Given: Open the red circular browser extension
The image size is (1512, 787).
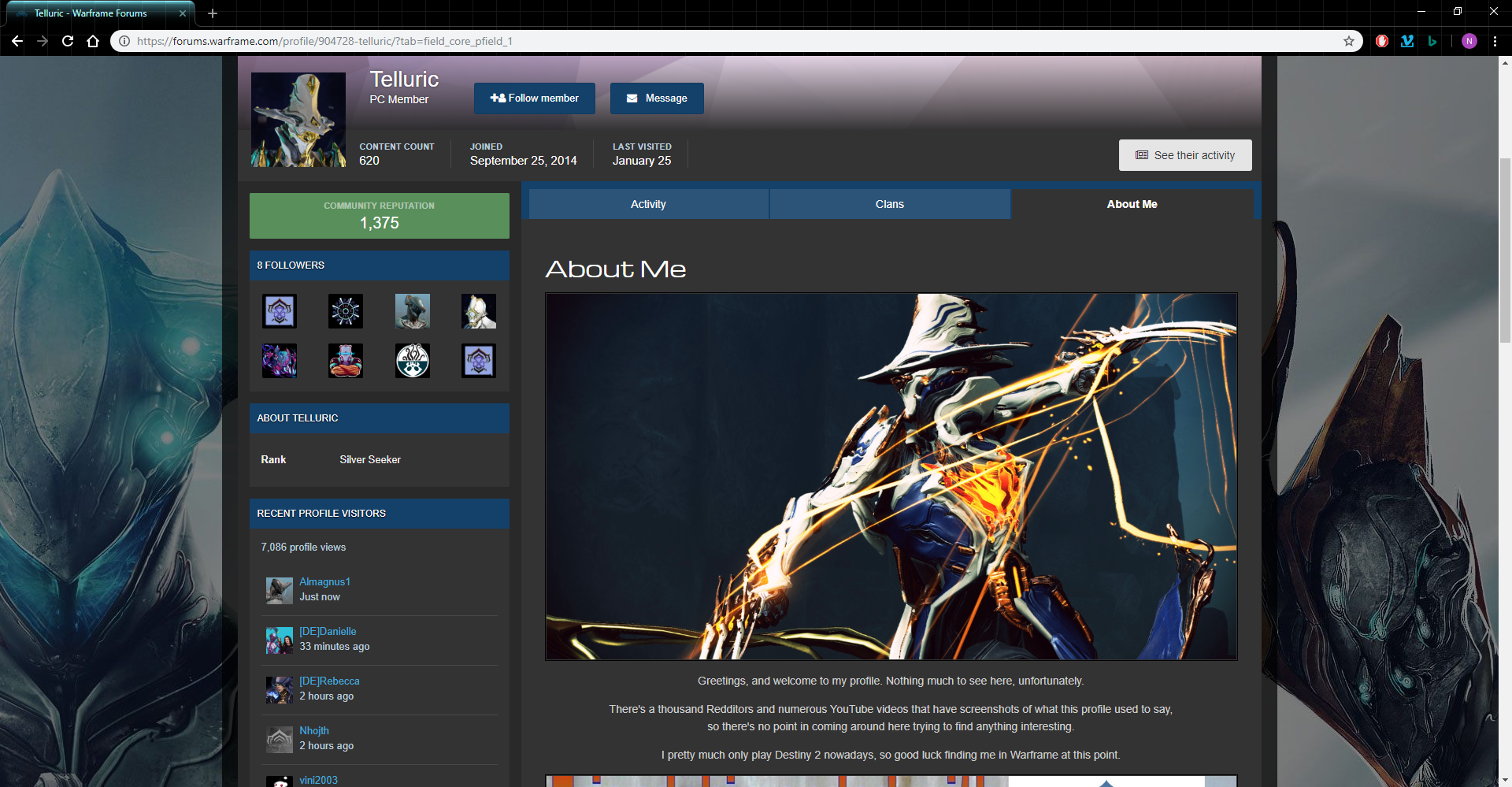Looking at the screenshot, I should tap(1382, 41).
